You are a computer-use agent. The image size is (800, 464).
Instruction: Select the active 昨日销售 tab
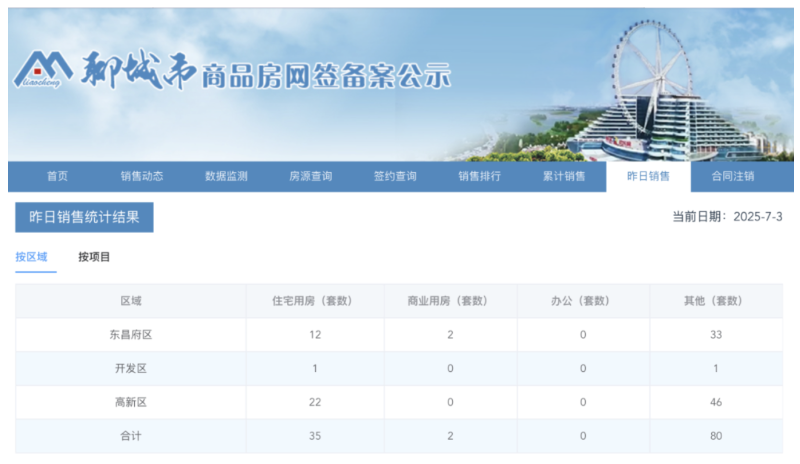pos(648,177)
